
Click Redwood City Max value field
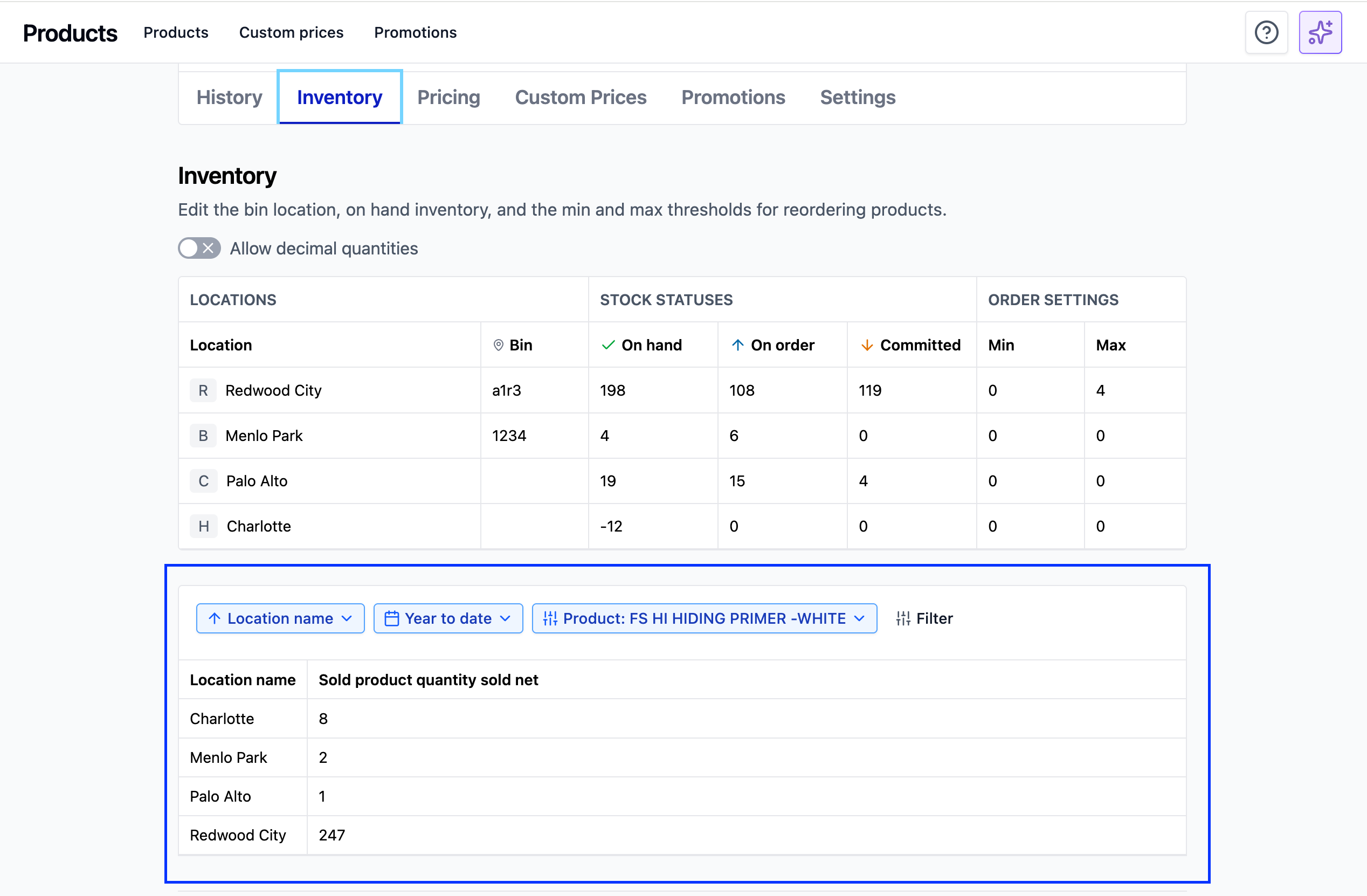[x=1100, y=390]
